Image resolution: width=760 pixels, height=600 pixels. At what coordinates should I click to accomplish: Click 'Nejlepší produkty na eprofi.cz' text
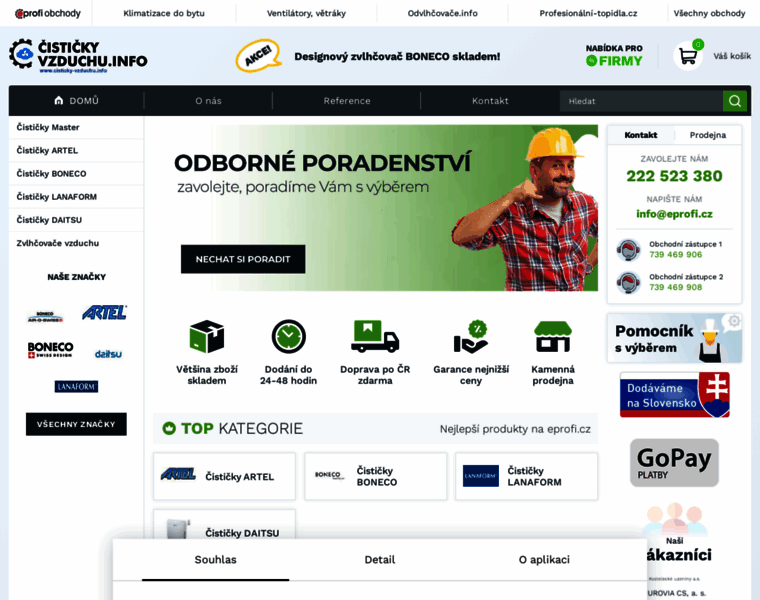[x=515, y=429]
